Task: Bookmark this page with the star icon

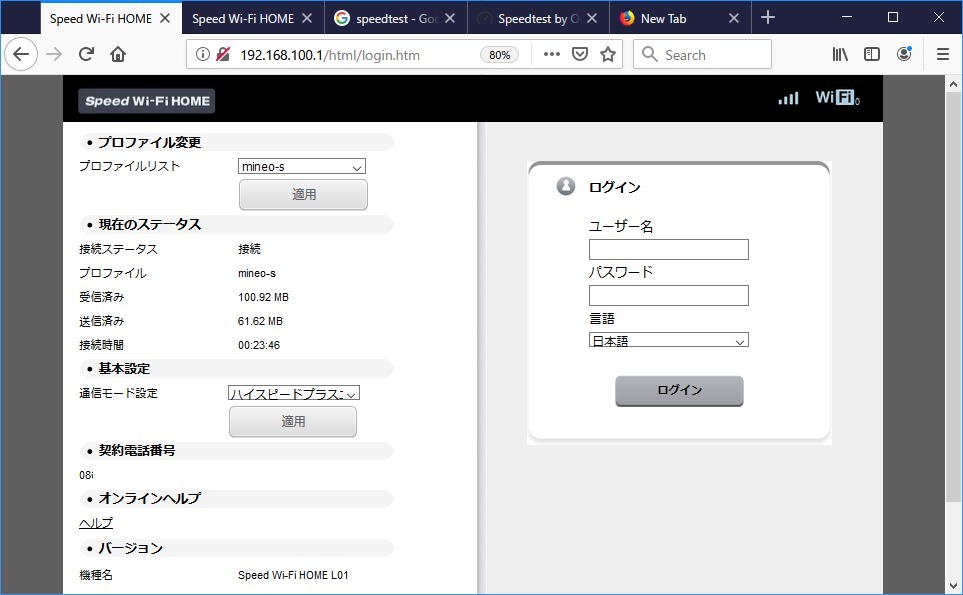Action: pyautogui.click(x=607, y=55)
